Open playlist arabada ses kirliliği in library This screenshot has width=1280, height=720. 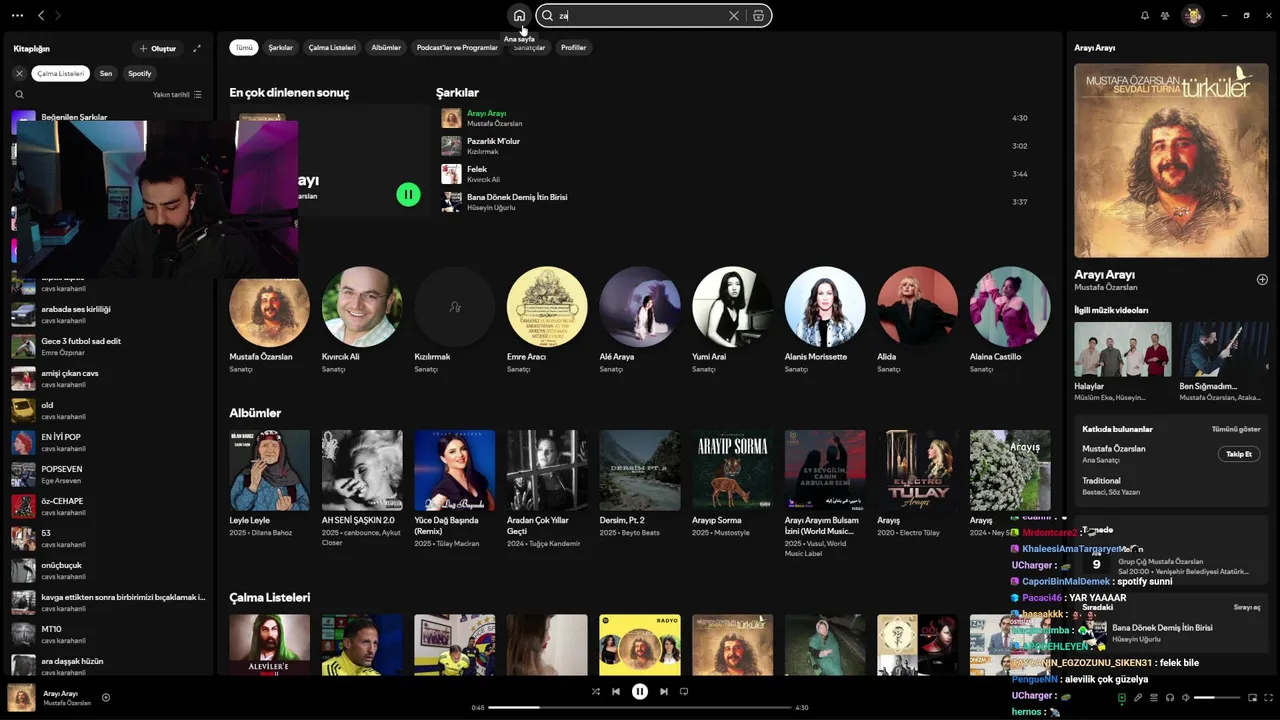[x=108, y=314]
